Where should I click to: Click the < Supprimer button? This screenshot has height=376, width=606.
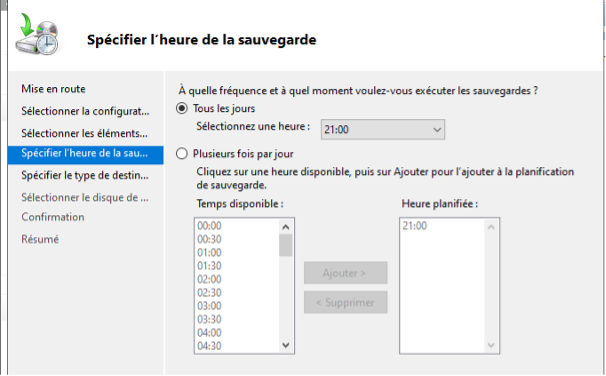[x=346, y=302]
